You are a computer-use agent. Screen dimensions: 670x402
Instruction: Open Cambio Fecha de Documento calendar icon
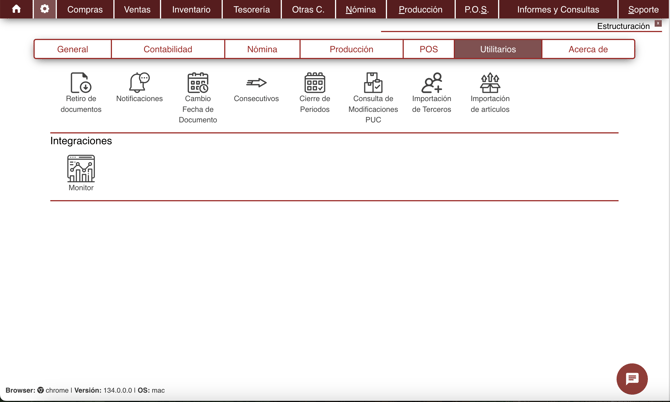[198, 82]
